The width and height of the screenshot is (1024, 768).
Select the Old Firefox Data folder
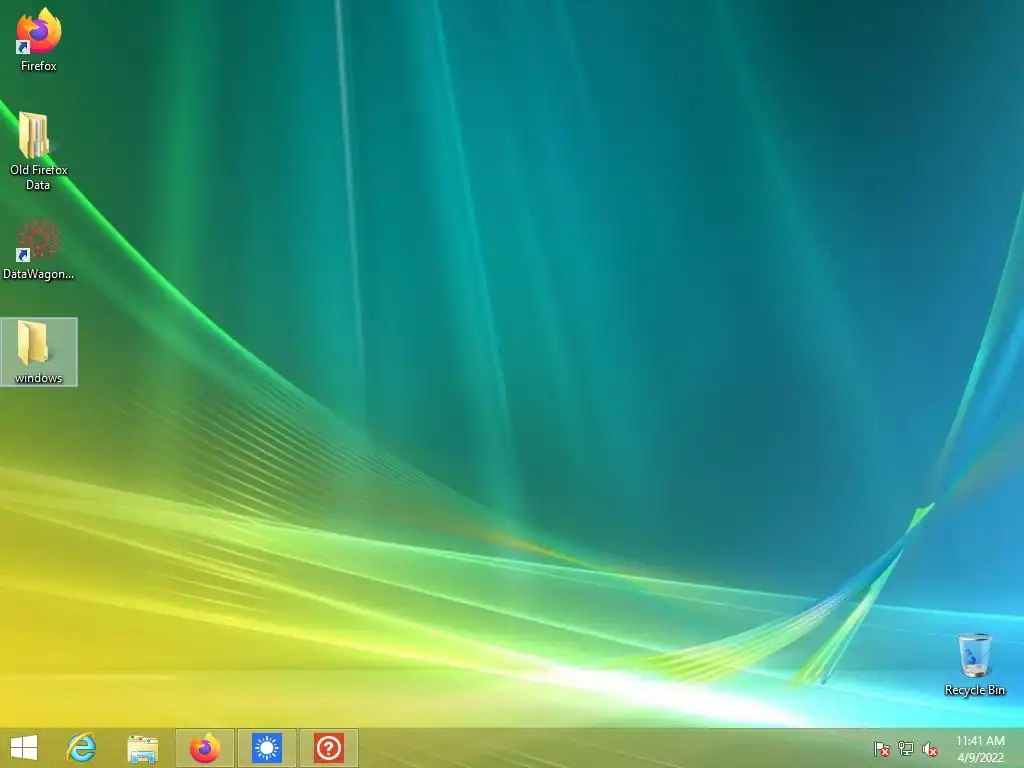38,150
